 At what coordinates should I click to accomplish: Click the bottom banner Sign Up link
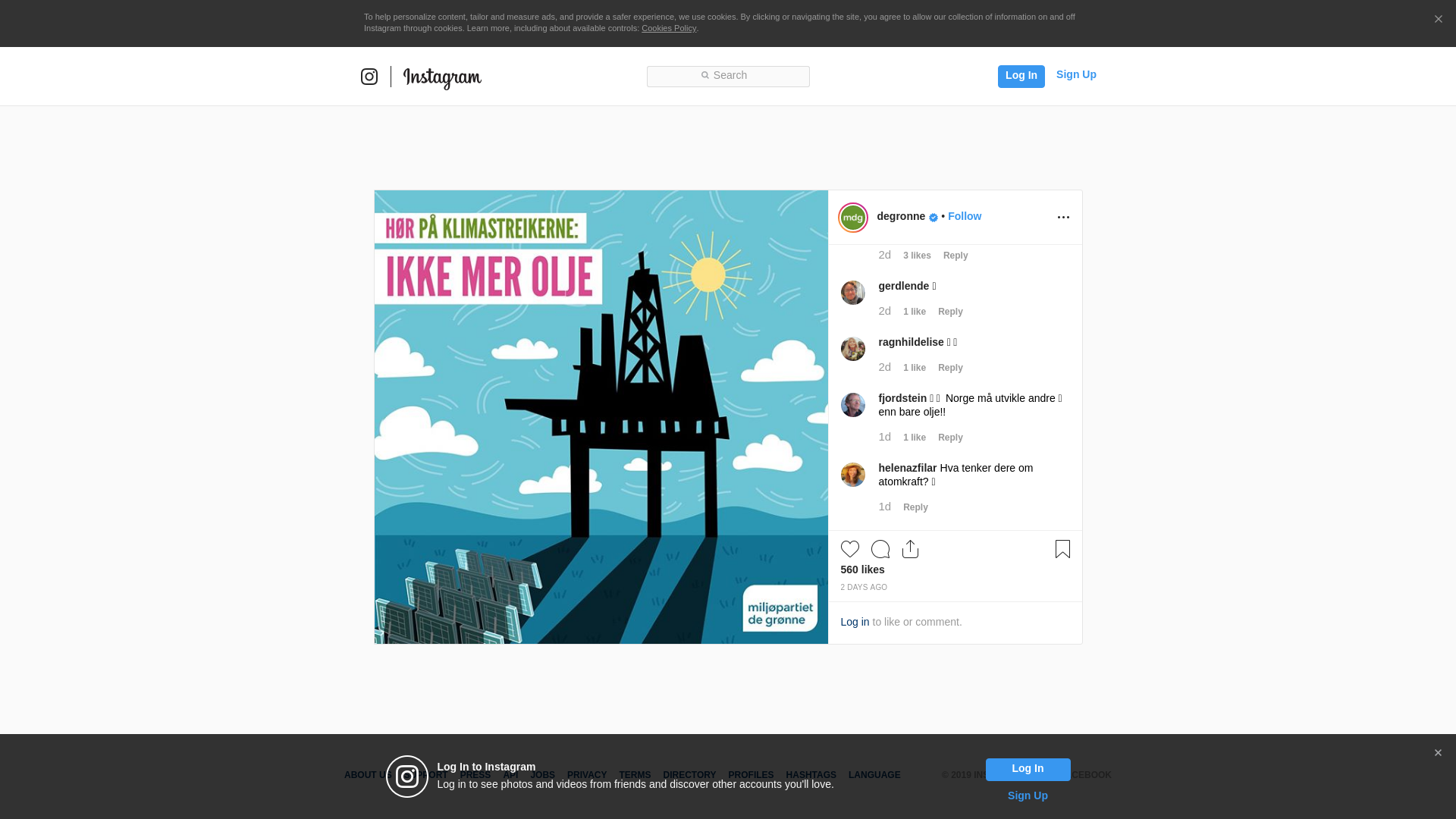(x=1028, y=795)
